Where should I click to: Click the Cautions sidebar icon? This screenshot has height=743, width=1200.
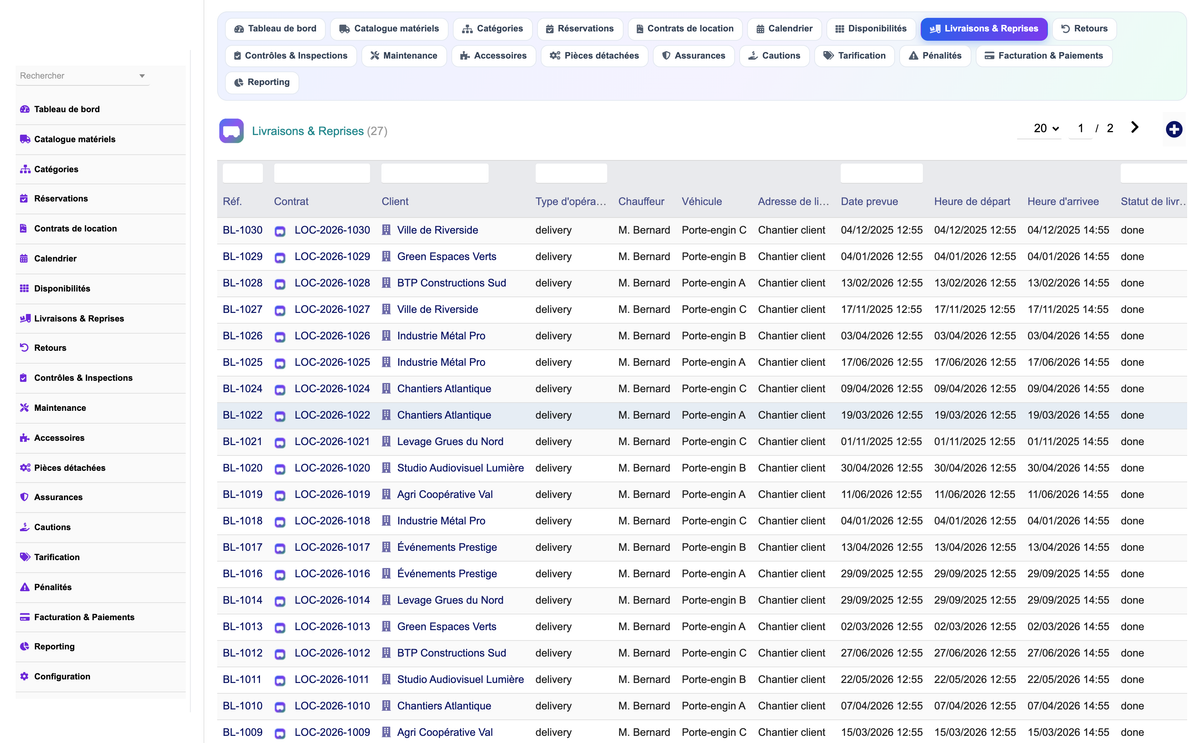coord(25,527)
